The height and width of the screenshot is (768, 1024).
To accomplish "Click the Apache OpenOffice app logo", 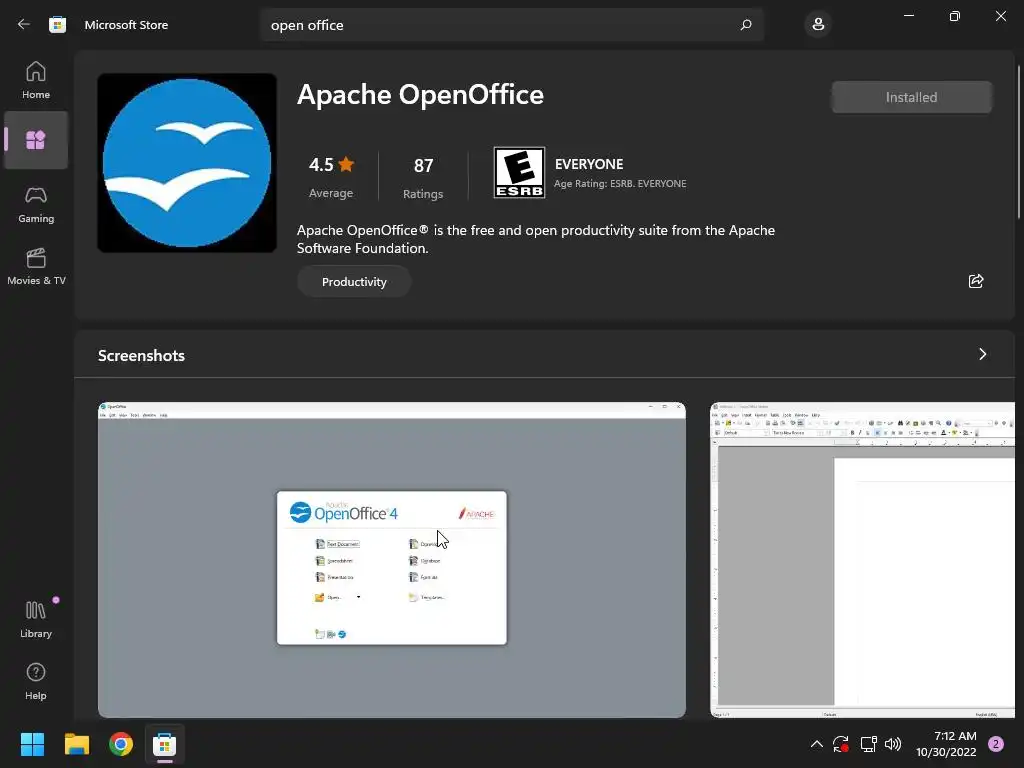I will (x=187, y=163).
